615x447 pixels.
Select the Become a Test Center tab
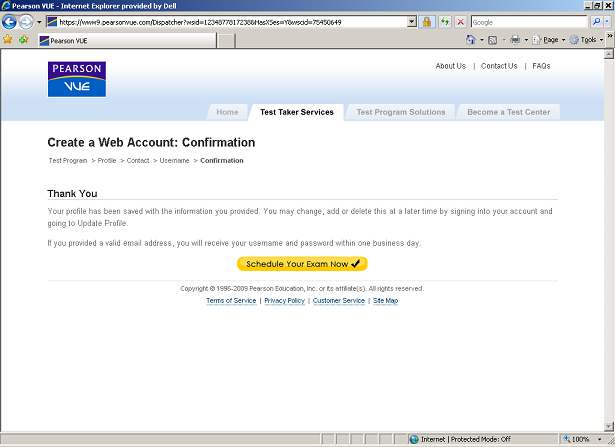[x=508, y=112]
